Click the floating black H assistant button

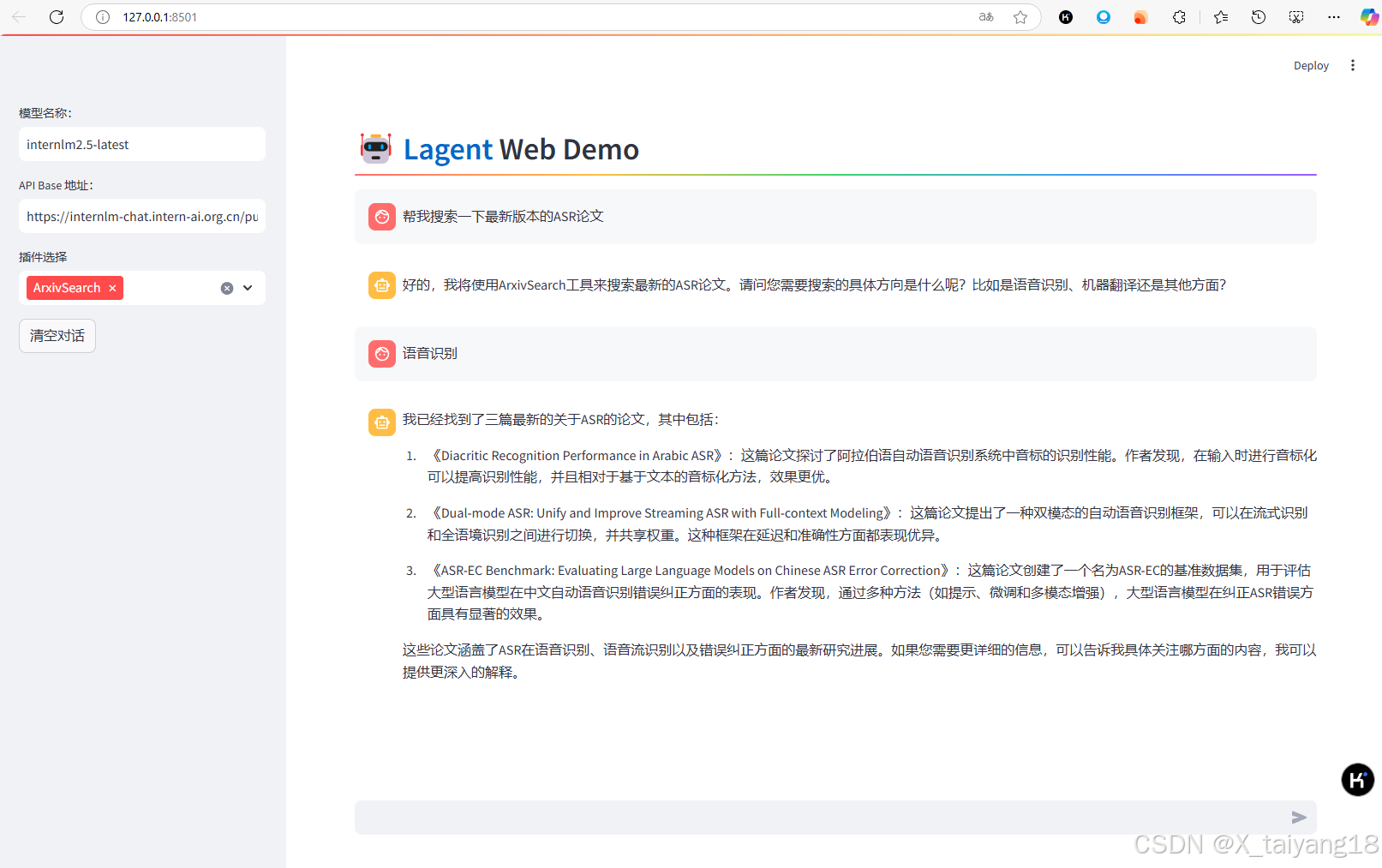point(1357,780)
